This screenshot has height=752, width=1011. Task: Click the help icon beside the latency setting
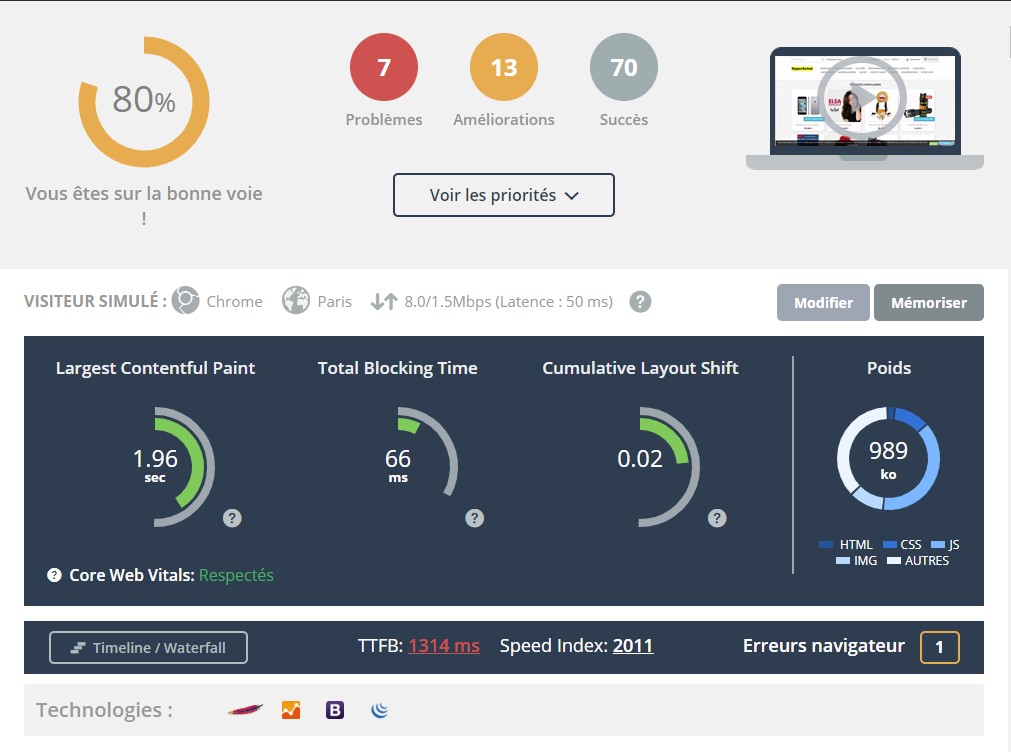coord(640,301)
